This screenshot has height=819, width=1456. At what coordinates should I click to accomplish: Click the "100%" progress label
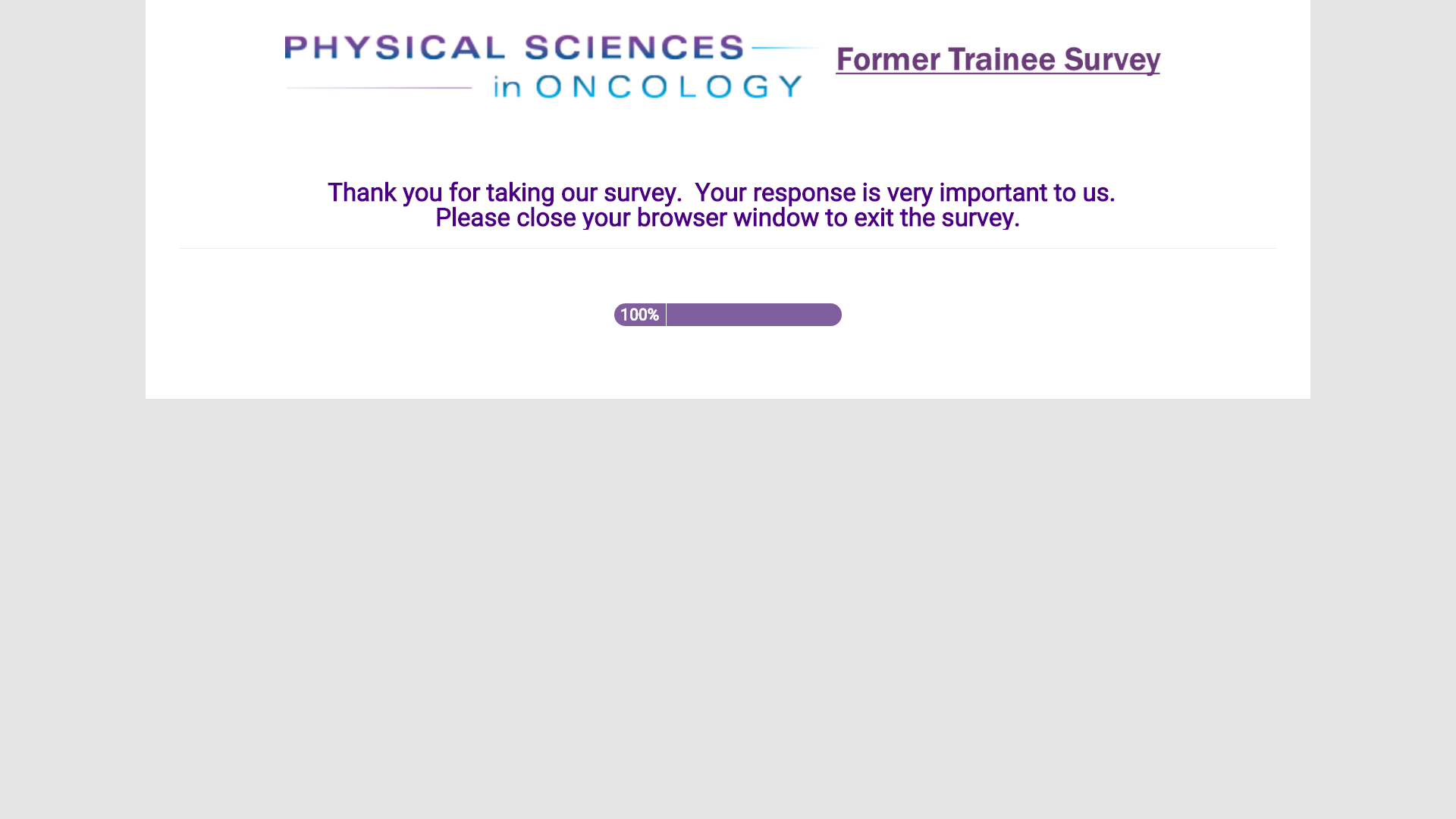(x=639, y=315)
